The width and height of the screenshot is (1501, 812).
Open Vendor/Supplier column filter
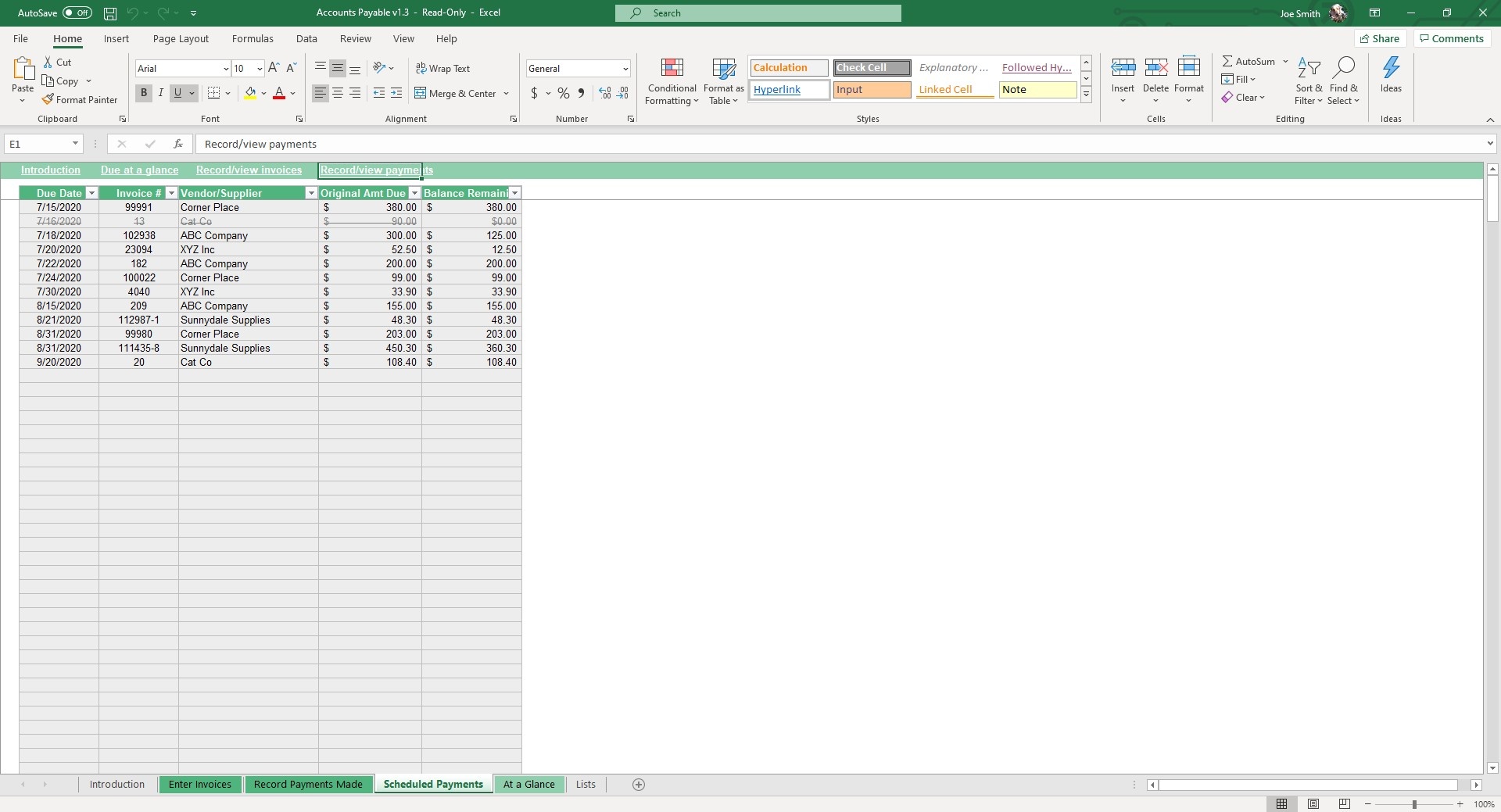click(x=311, y=193)
